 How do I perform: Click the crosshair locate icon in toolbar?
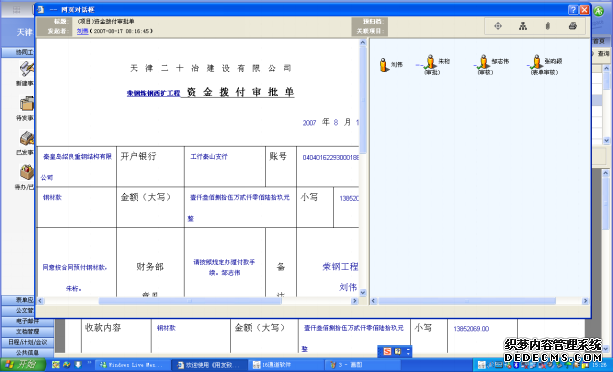click(x=498, y=26)
